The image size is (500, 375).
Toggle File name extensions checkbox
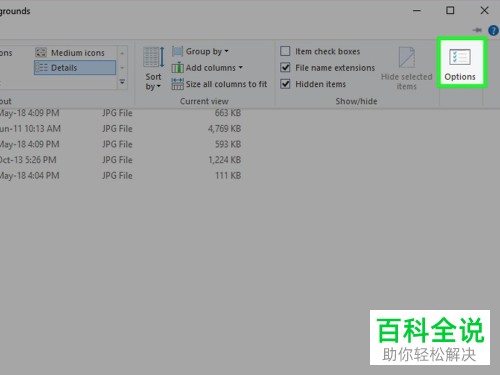coord(285,68)
